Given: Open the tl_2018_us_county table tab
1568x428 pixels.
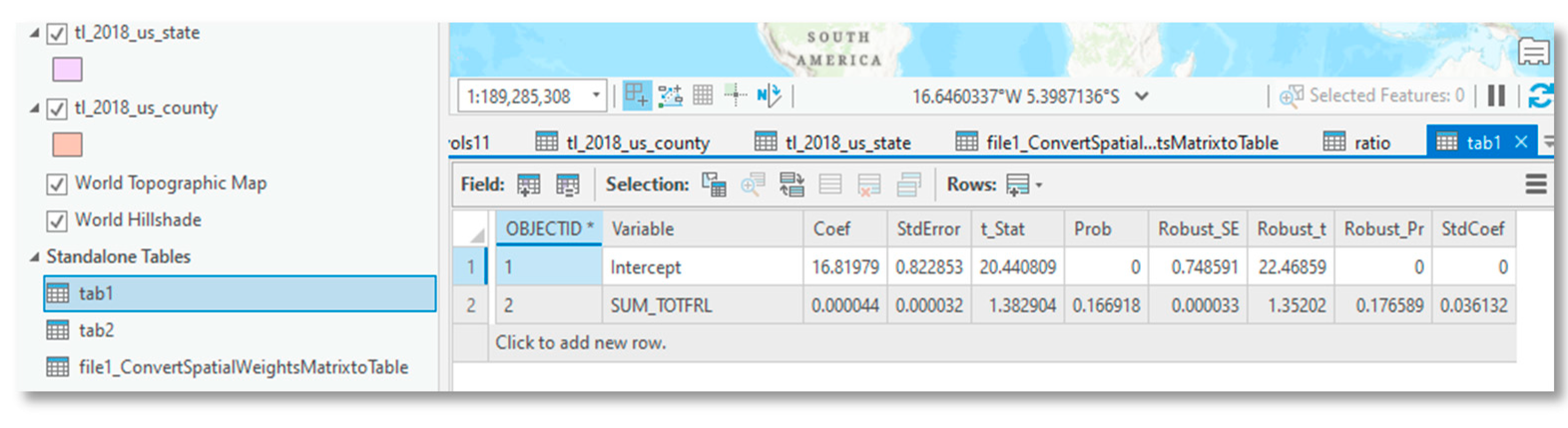Looking at the screenshot, I should 637,143.
